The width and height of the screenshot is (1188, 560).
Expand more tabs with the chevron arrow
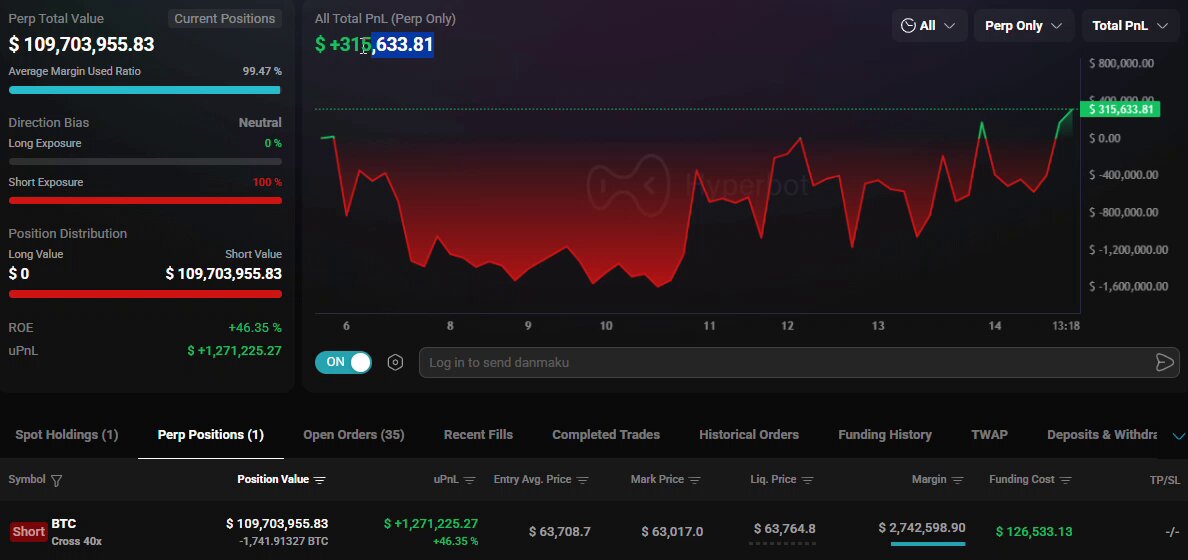tap(1178, 436)
